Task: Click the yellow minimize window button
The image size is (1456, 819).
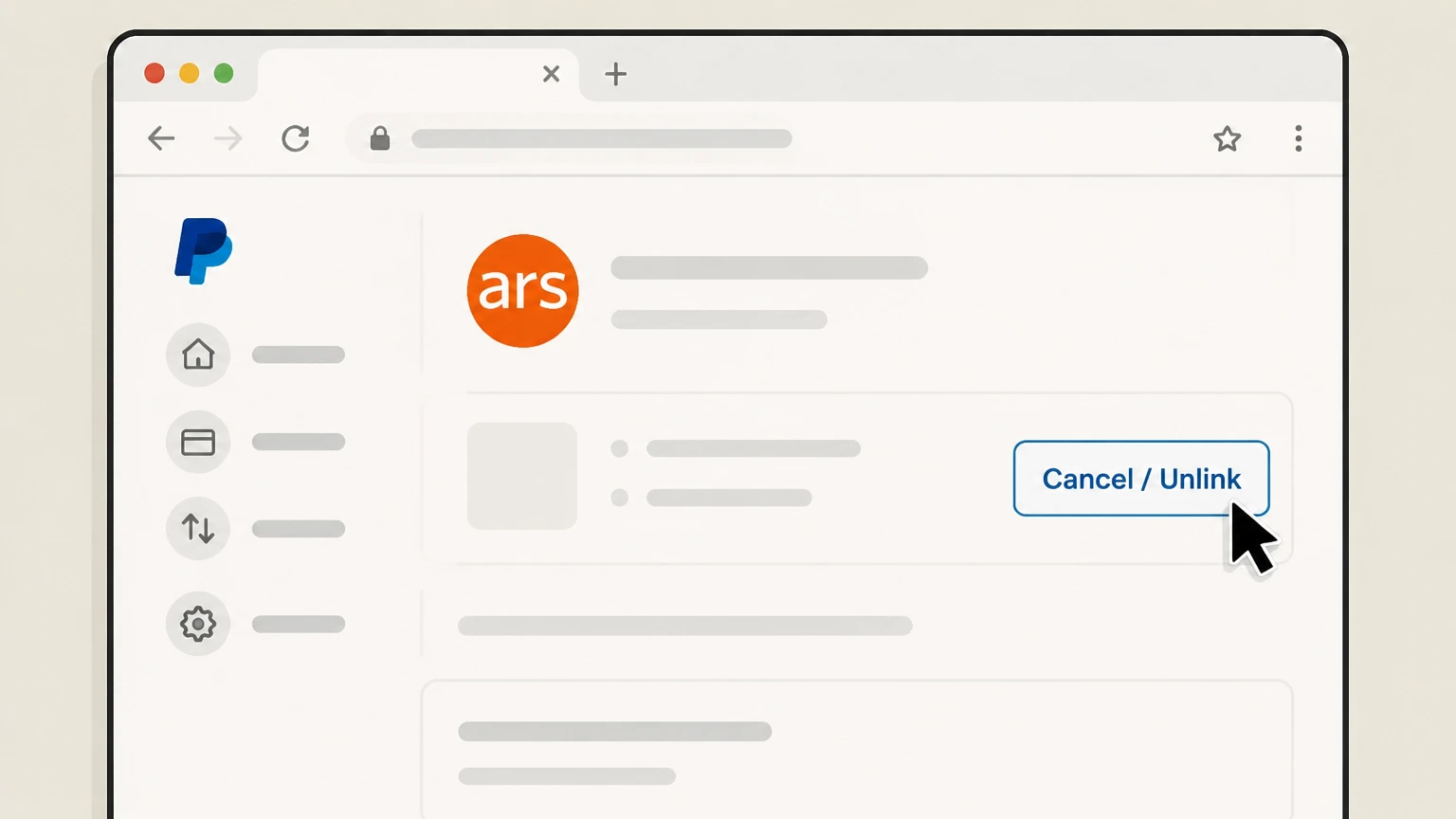Action: pyautogui.click(x=190, y=73)
